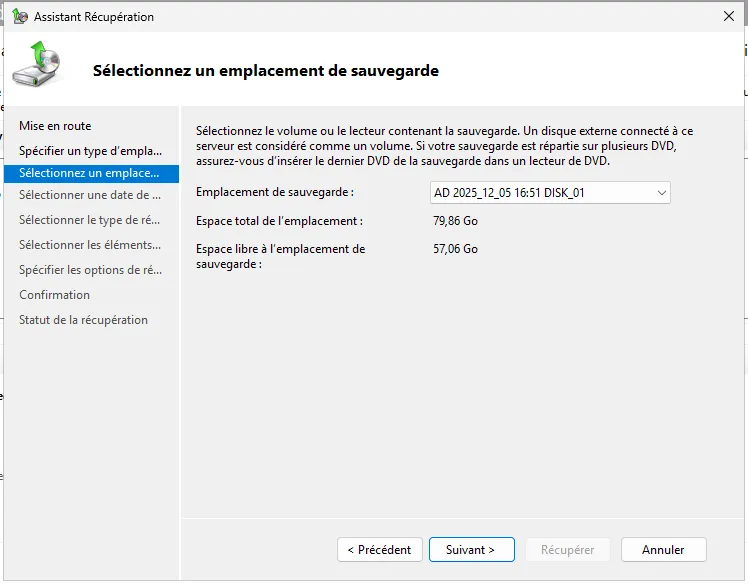Close the Assistant Récupération window
This screenshot has width=748, height=585.
coord(727,17)
